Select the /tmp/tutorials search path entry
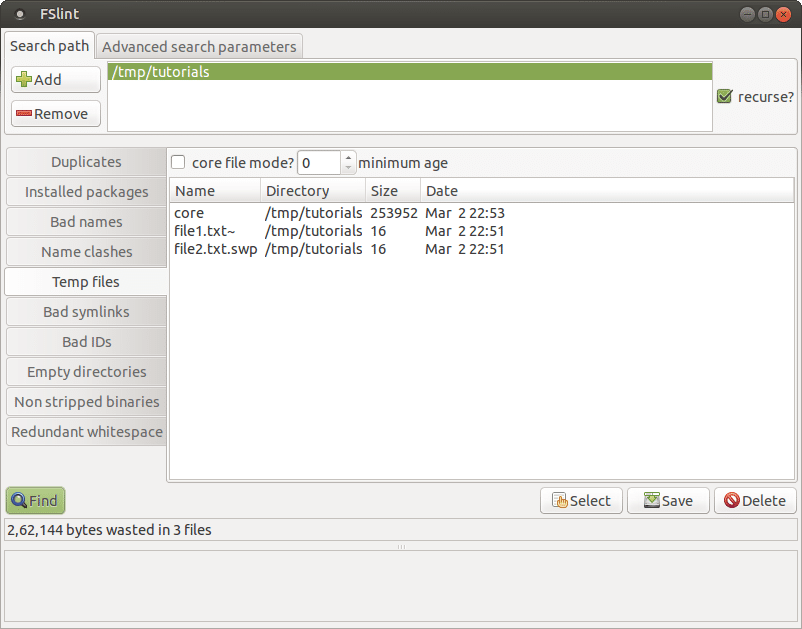802x629 pixels. pyautogui.click(x=410, y=72)
